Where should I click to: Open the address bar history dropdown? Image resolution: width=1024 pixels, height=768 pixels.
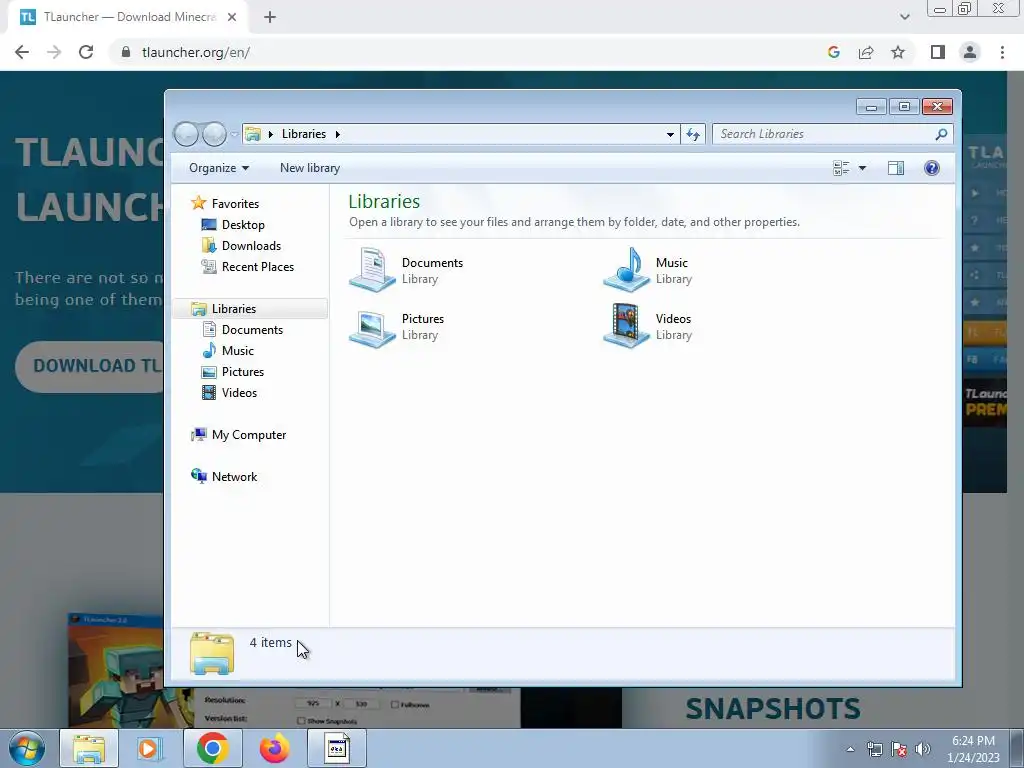(670, 134)
